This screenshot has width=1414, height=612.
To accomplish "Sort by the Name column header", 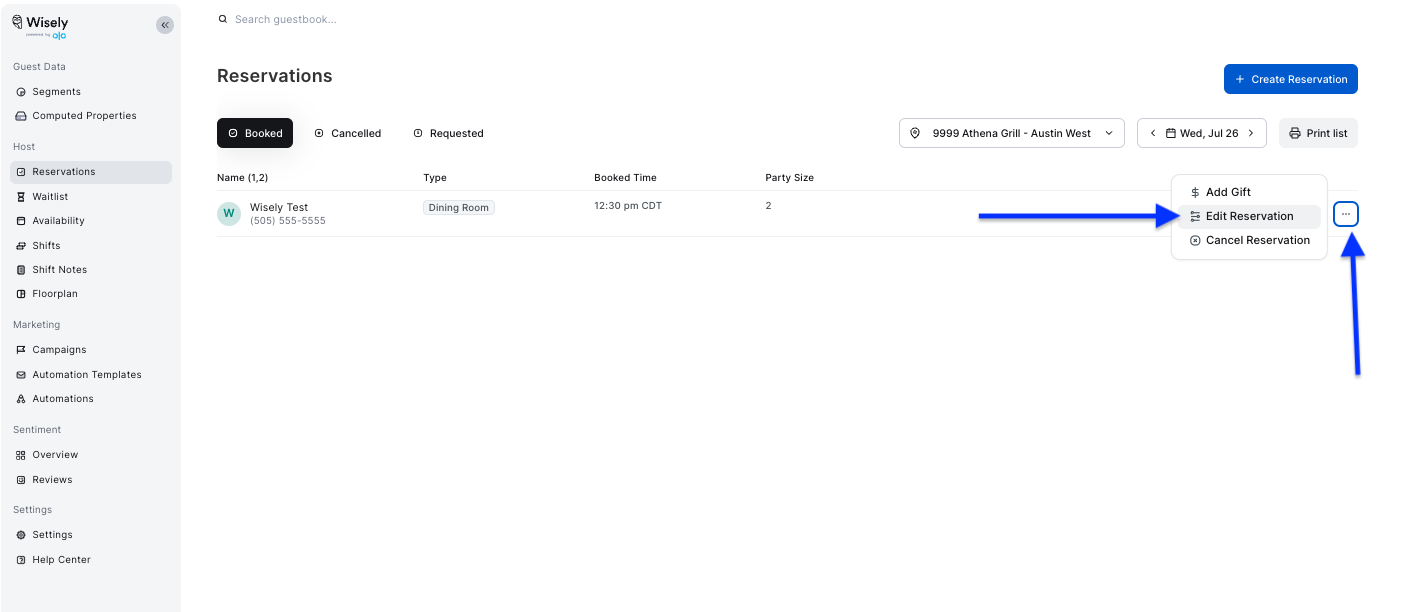I will [242, 178].
